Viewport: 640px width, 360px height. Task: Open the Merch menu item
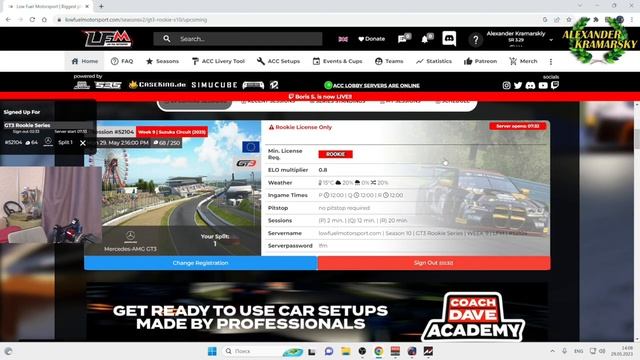tap(523, 61)
